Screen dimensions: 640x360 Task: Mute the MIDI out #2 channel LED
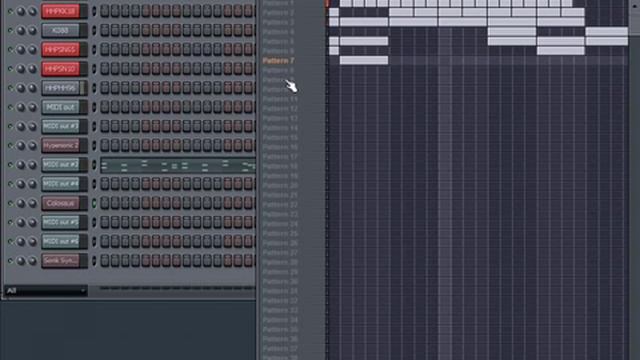pos(10,165)
